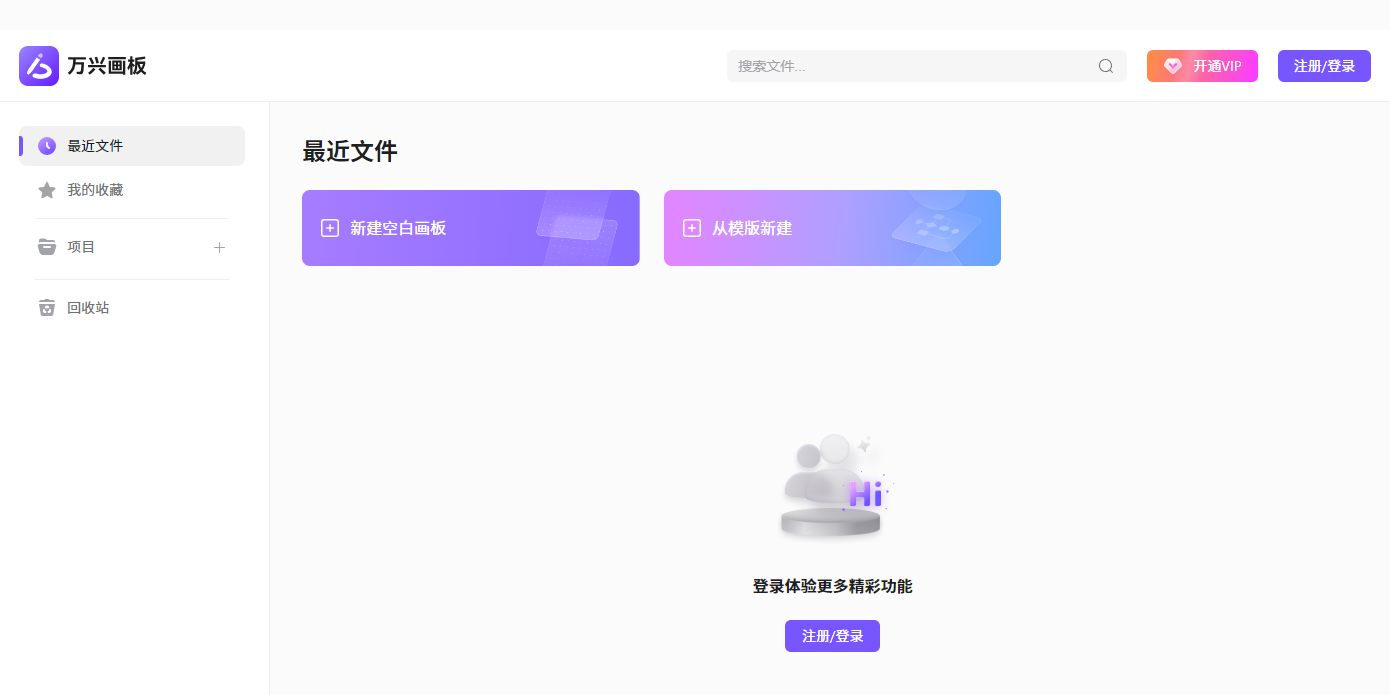Click the heart icon inside the 开通VIP button

(x=1172, y=65)
